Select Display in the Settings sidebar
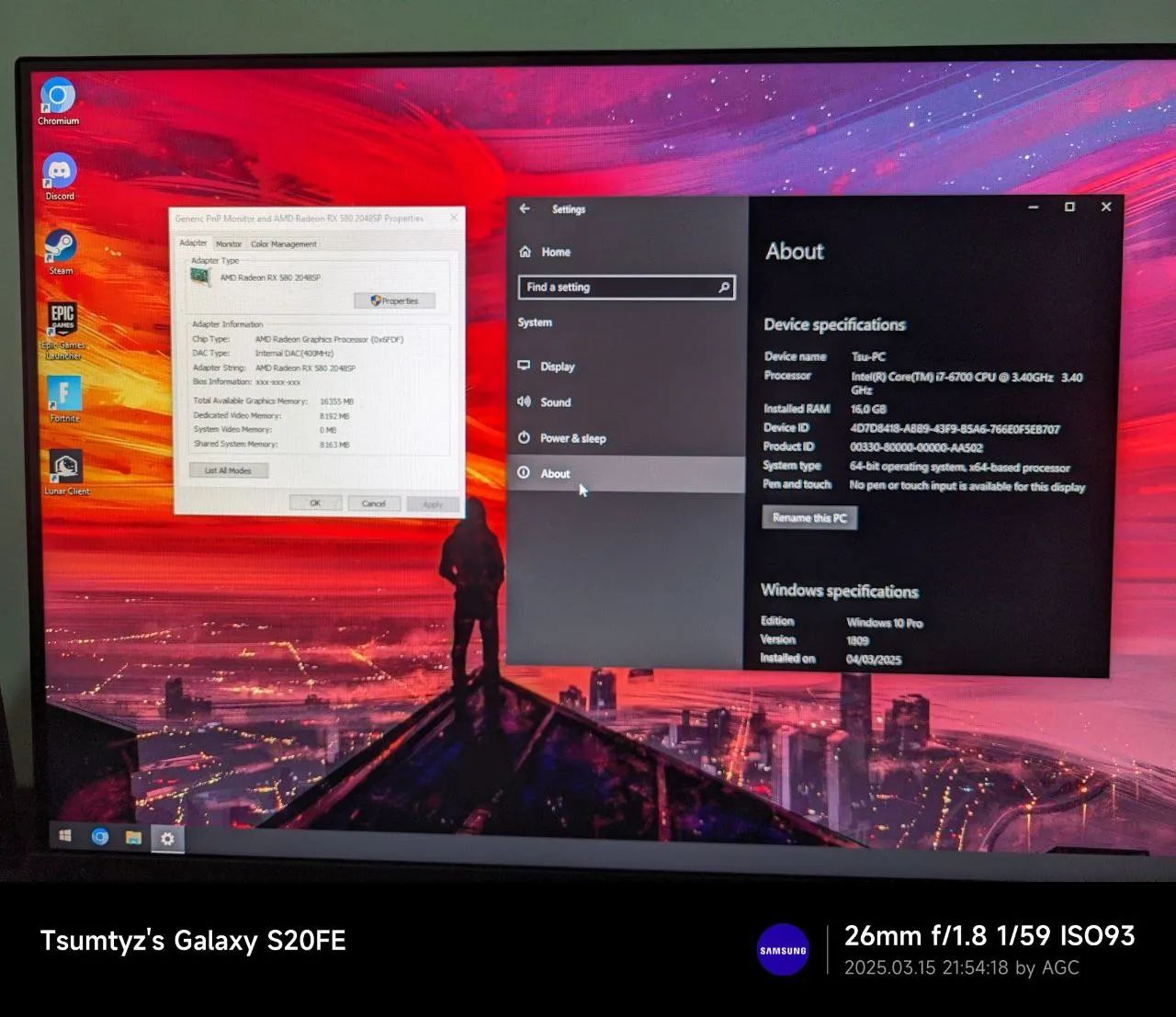This screenshot has height=1017, width=1176. [x=557, y=367]
